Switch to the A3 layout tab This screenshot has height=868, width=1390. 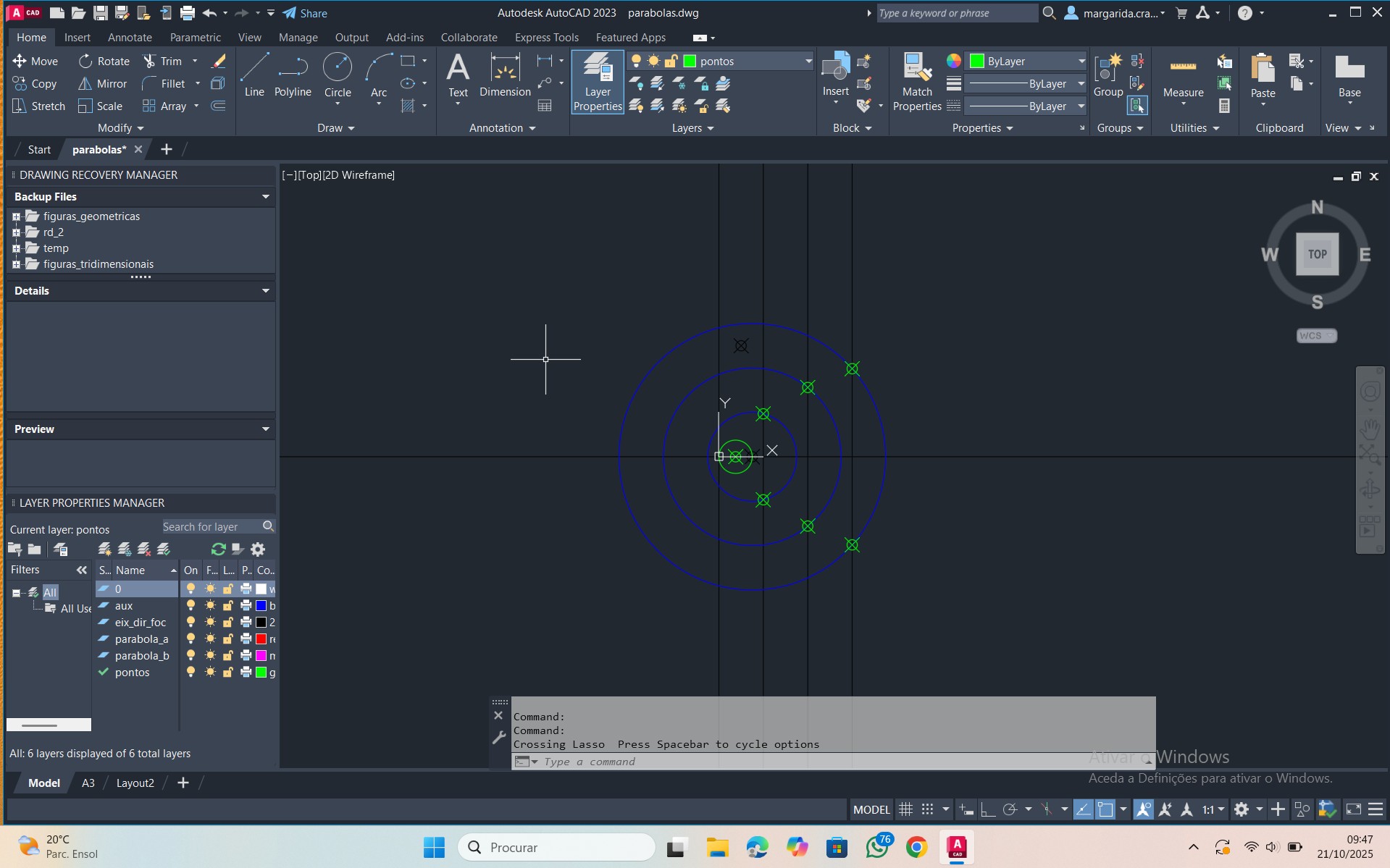coord(88,783)
